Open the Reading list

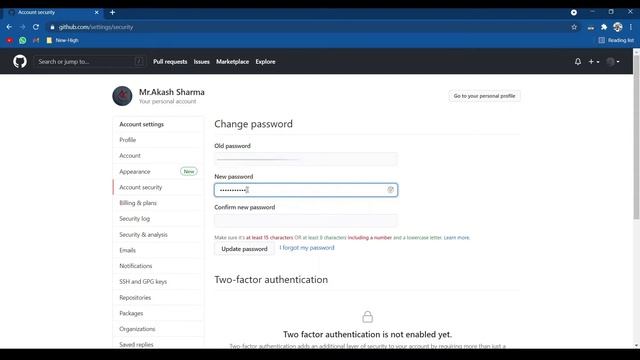coord(616,40)
